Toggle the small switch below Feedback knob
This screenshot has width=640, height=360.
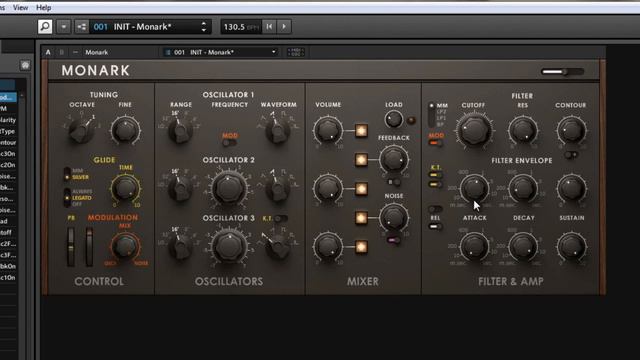tap(394, 182)
